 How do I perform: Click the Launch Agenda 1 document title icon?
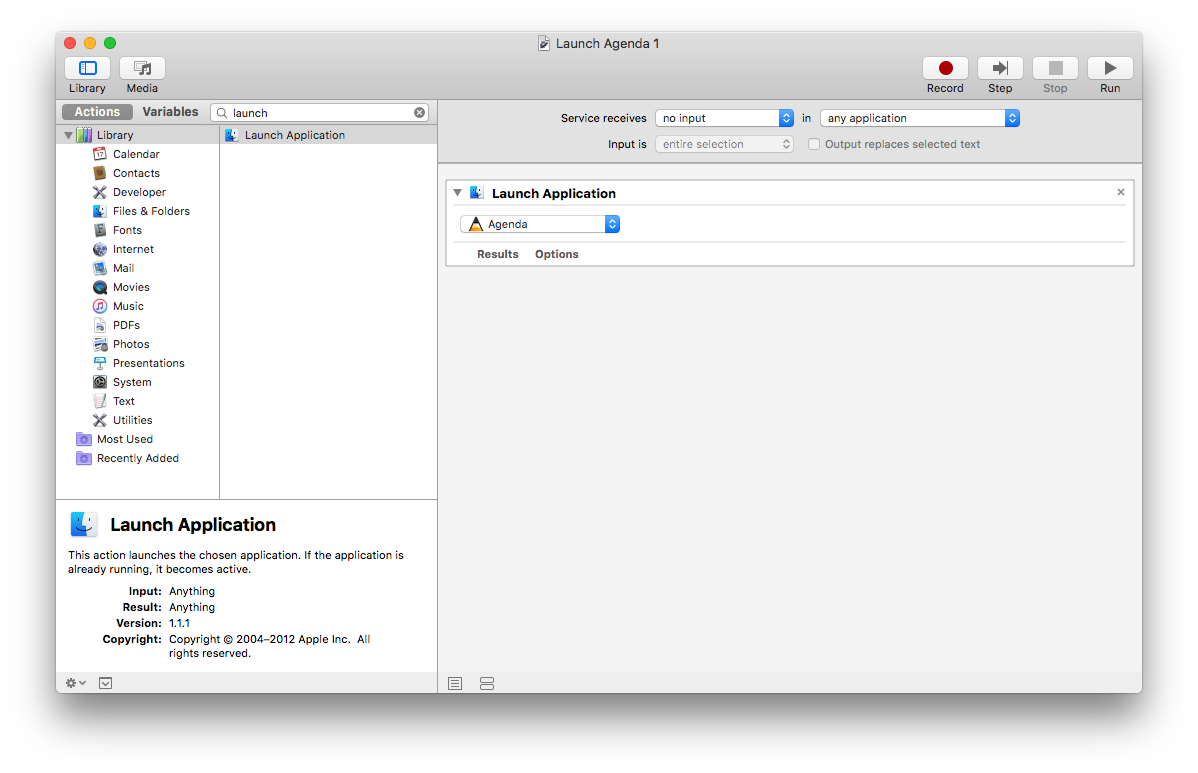coord(543,44)
